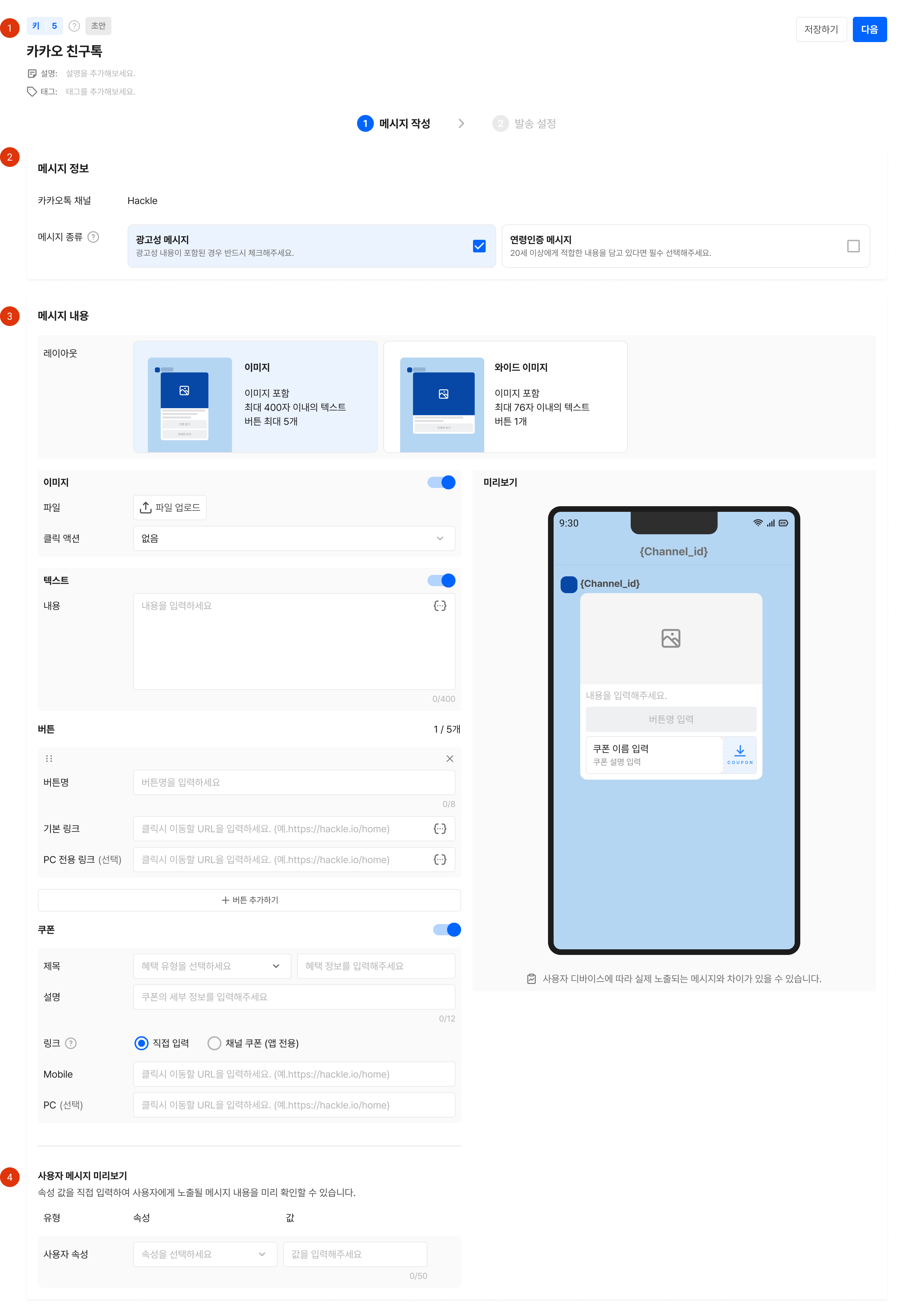
Task: Select the 와이드 이미지 layout option
Action: (x=505, y=397)
